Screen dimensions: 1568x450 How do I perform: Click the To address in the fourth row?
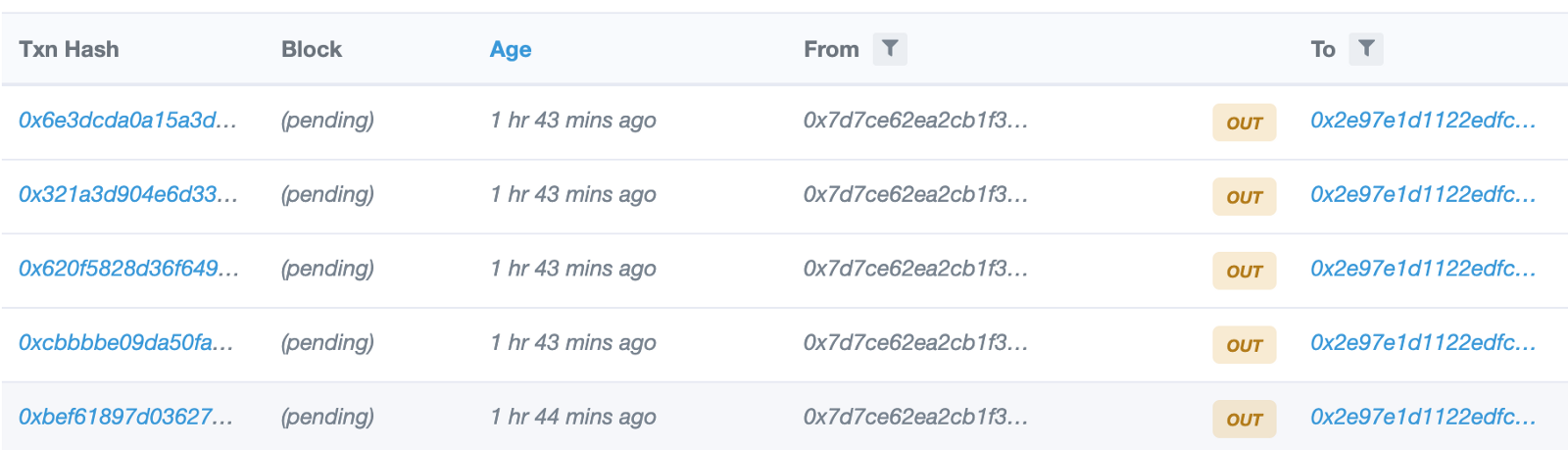coord(1422,343)
